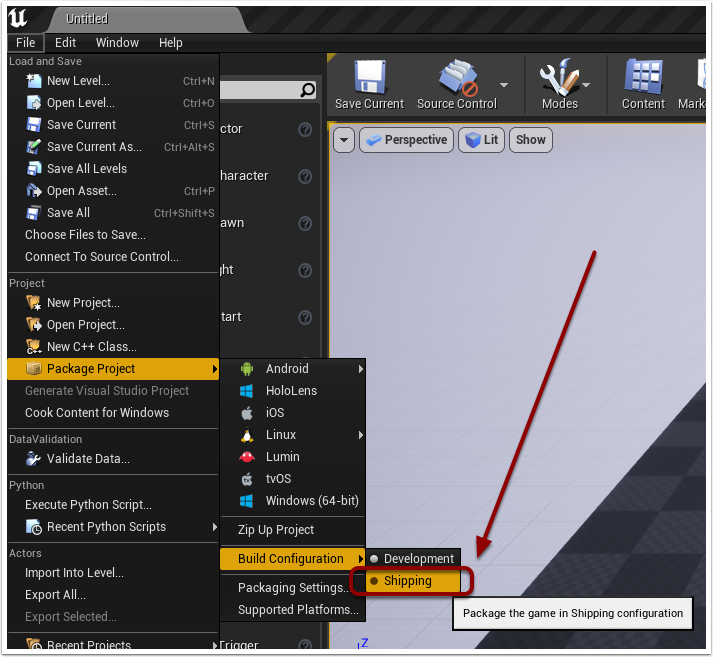
Task: Click the Modes toolbar icon
Action: tap(559, 77)
